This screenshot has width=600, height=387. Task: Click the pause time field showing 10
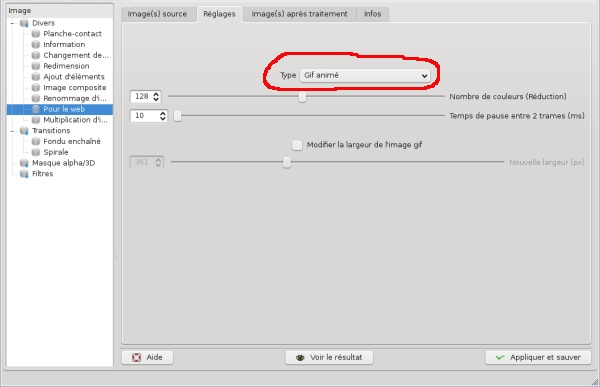tap(145, 116)
